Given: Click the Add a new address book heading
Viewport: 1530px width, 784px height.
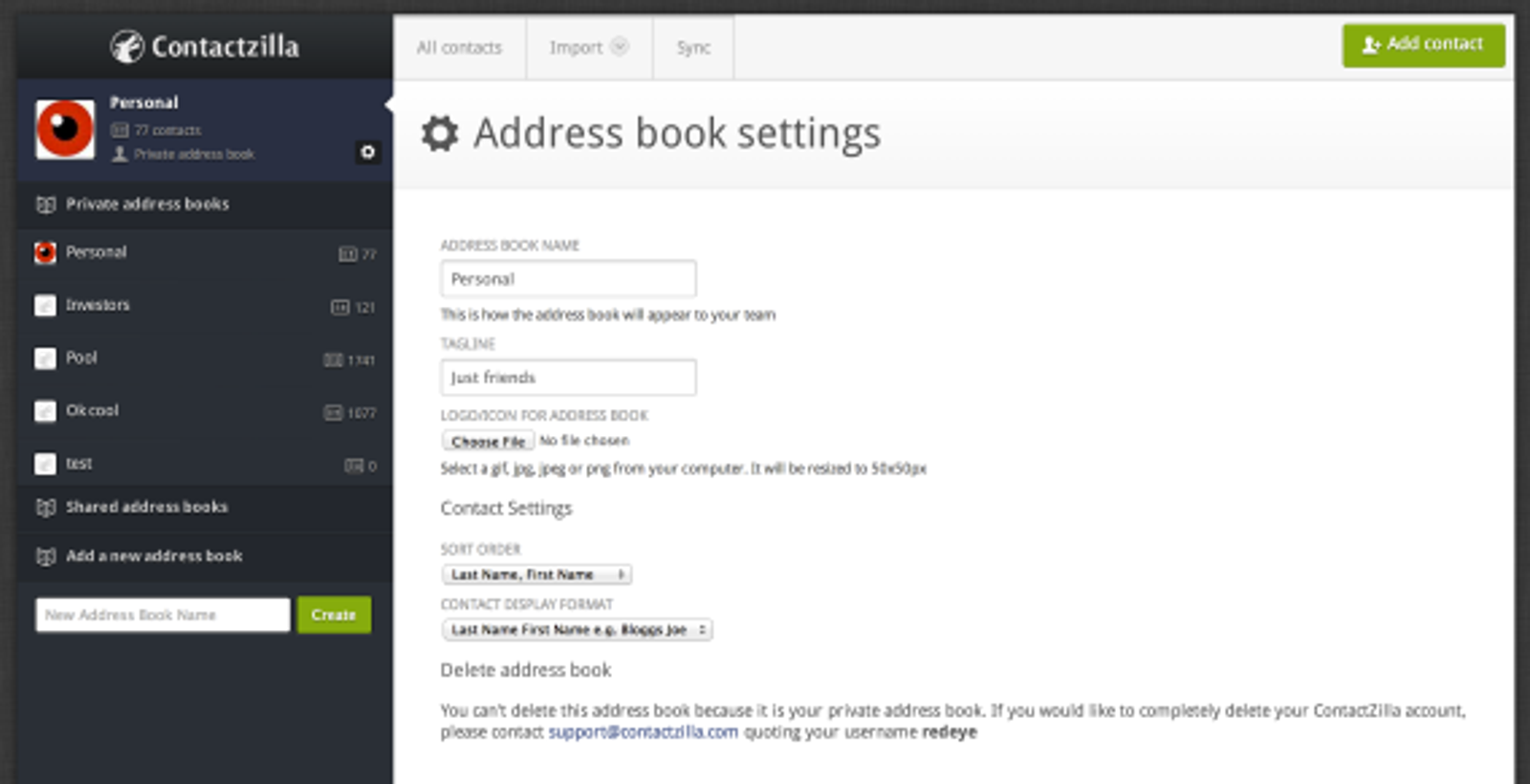Looking at the screenshot, I should (x=154, y=555).
